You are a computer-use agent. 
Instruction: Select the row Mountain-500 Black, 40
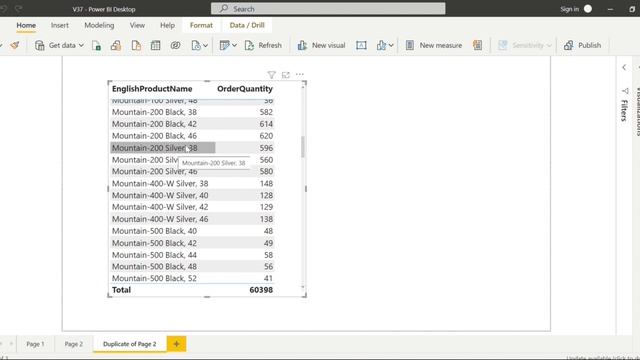(x=192, y=231)
